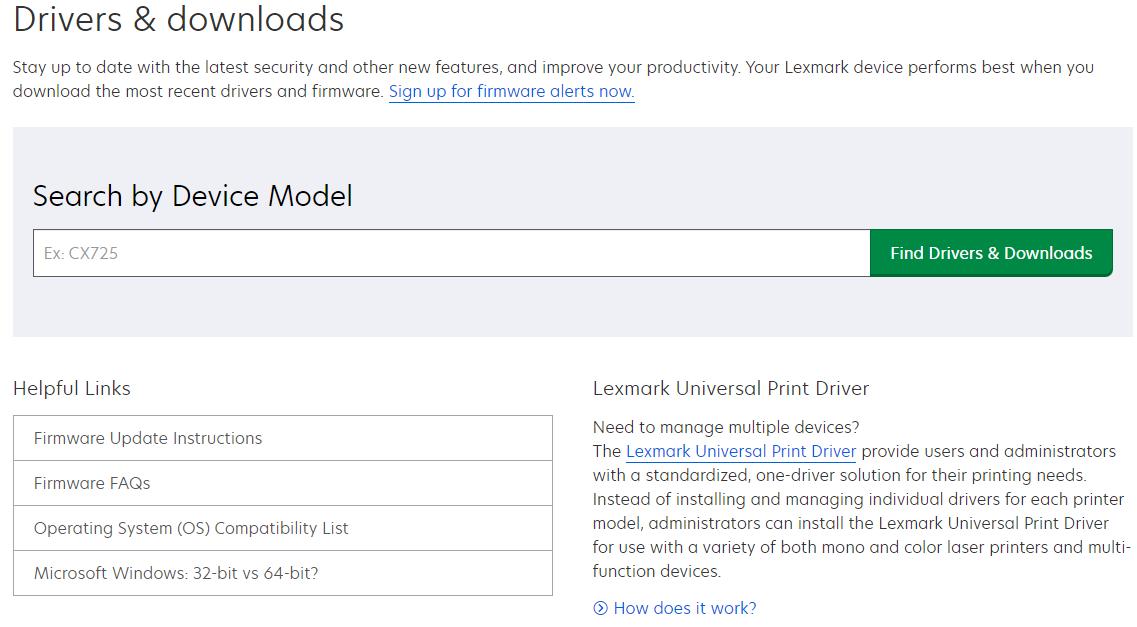
Task: Open Operating System (OS) Compatibility List
Action: point(191,528)
